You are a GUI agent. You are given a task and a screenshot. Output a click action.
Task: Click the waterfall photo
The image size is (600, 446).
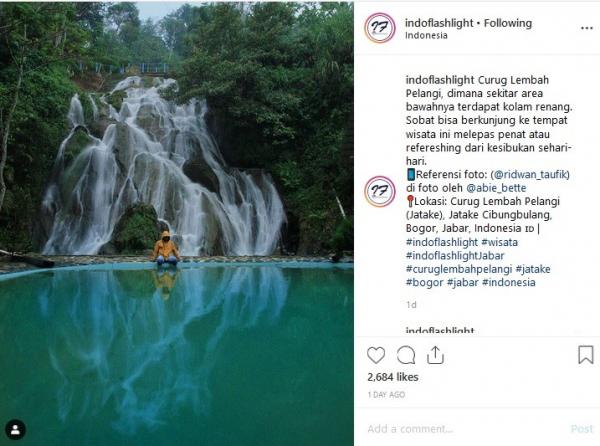(x=177, y=200)
